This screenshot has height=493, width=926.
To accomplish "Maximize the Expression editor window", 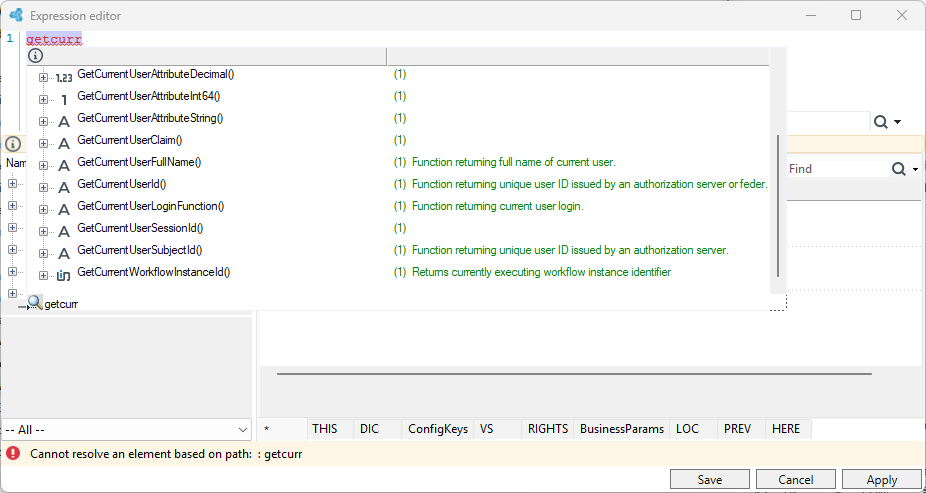I will 856,15.
